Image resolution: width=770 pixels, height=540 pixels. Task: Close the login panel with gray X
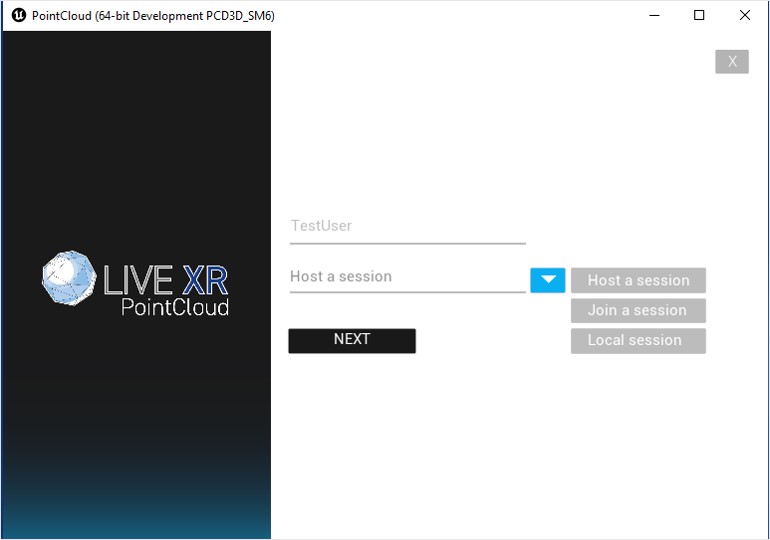731,62
